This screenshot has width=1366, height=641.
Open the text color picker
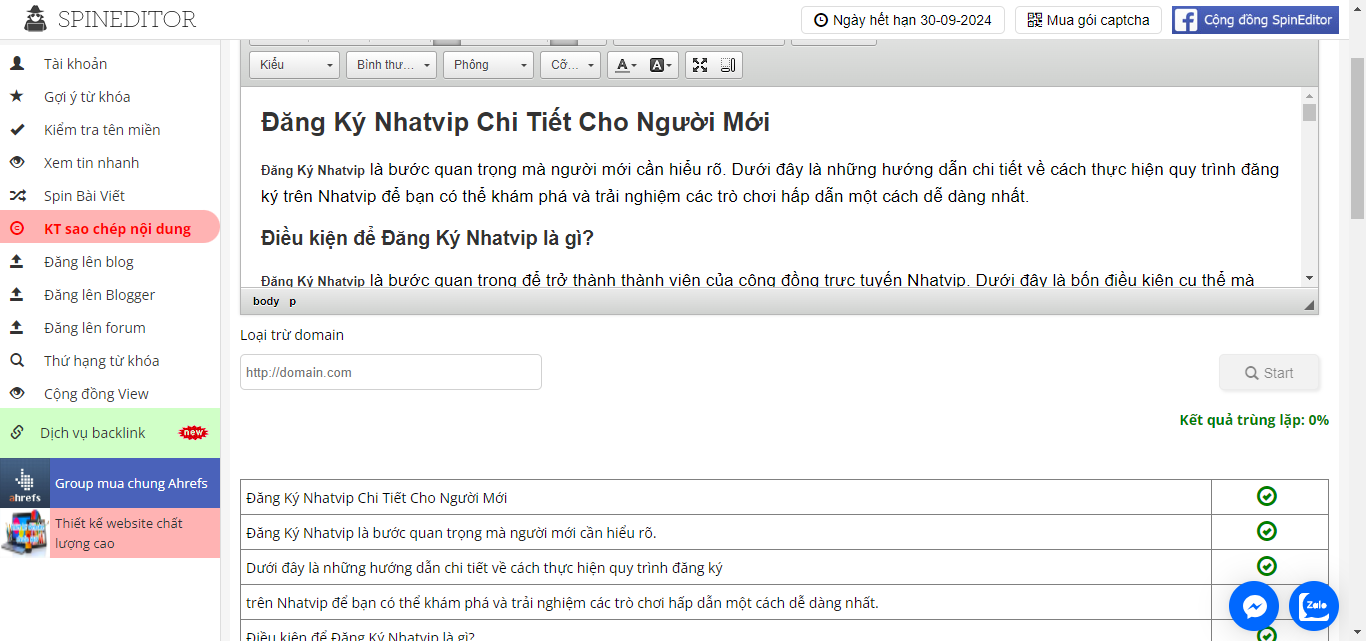[626, 65]
